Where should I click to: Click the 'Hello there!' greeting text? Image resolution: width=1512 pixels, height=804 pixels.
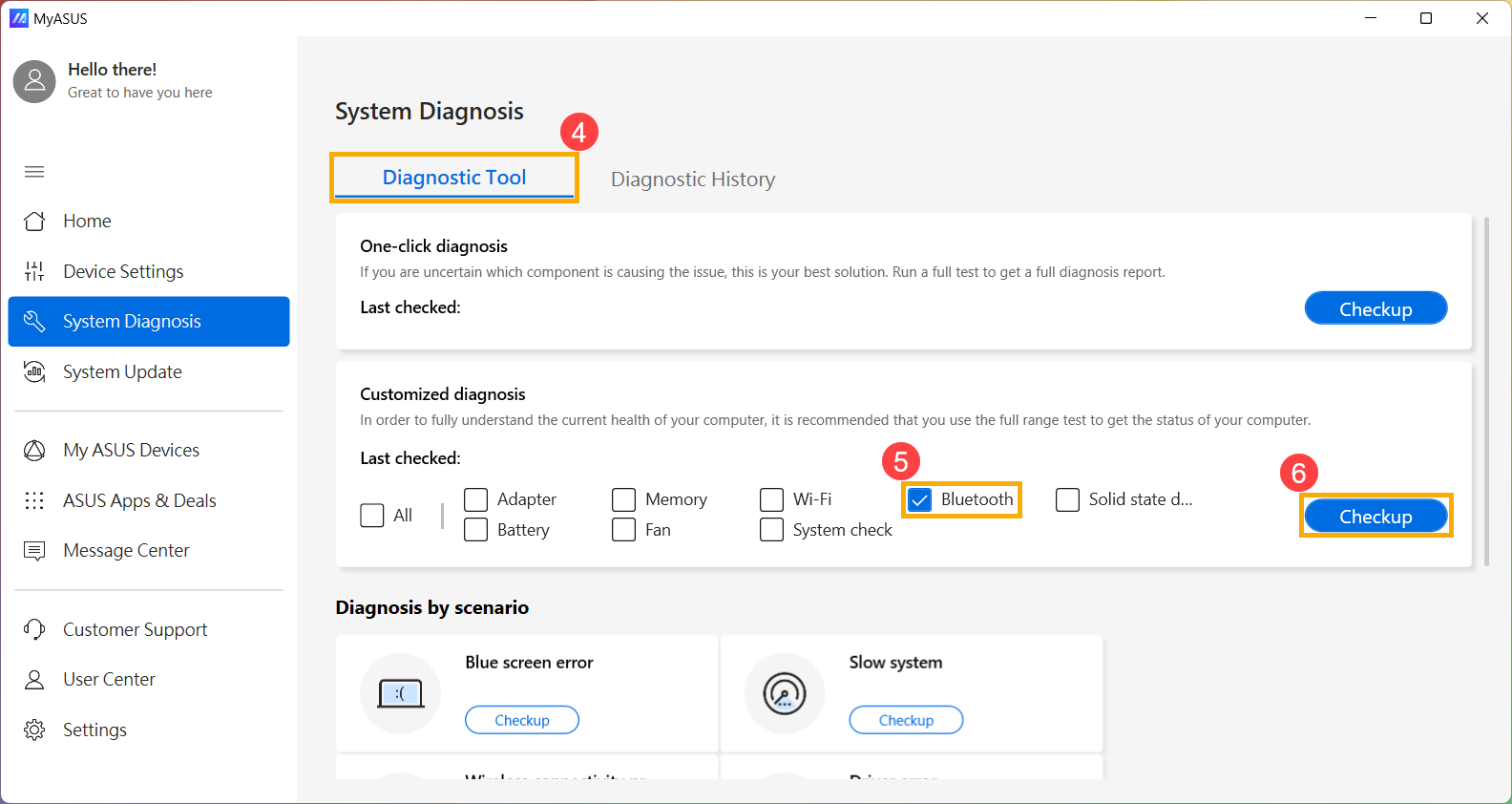[x=113, y=70]
